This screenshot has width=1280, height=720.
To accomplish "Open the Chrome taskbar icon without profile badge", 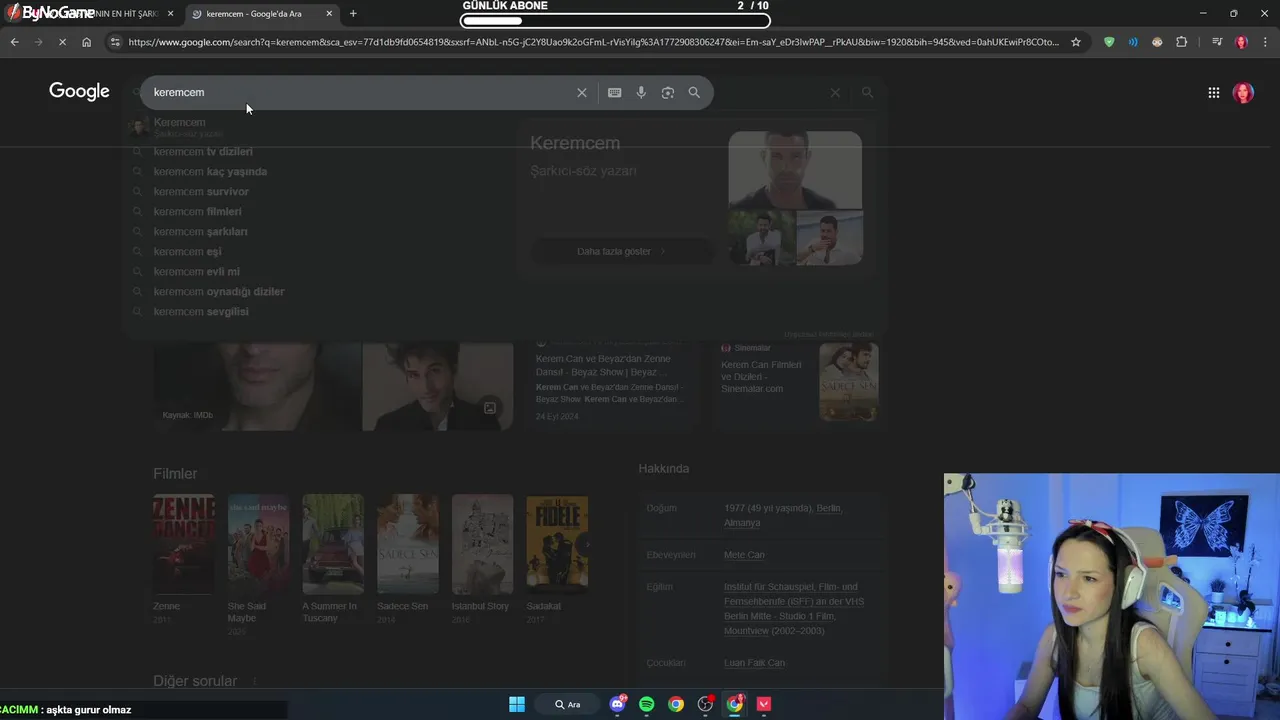I will (676, 704).
